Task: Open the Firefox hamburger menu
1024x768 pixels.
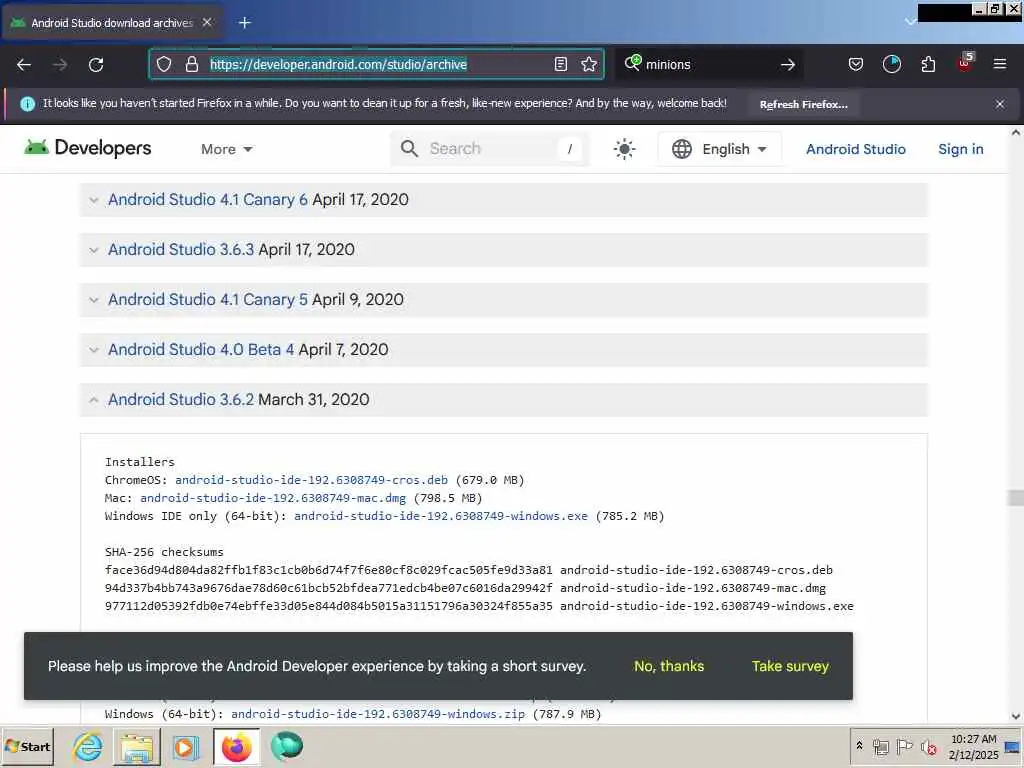Action: pos(1000,64)
